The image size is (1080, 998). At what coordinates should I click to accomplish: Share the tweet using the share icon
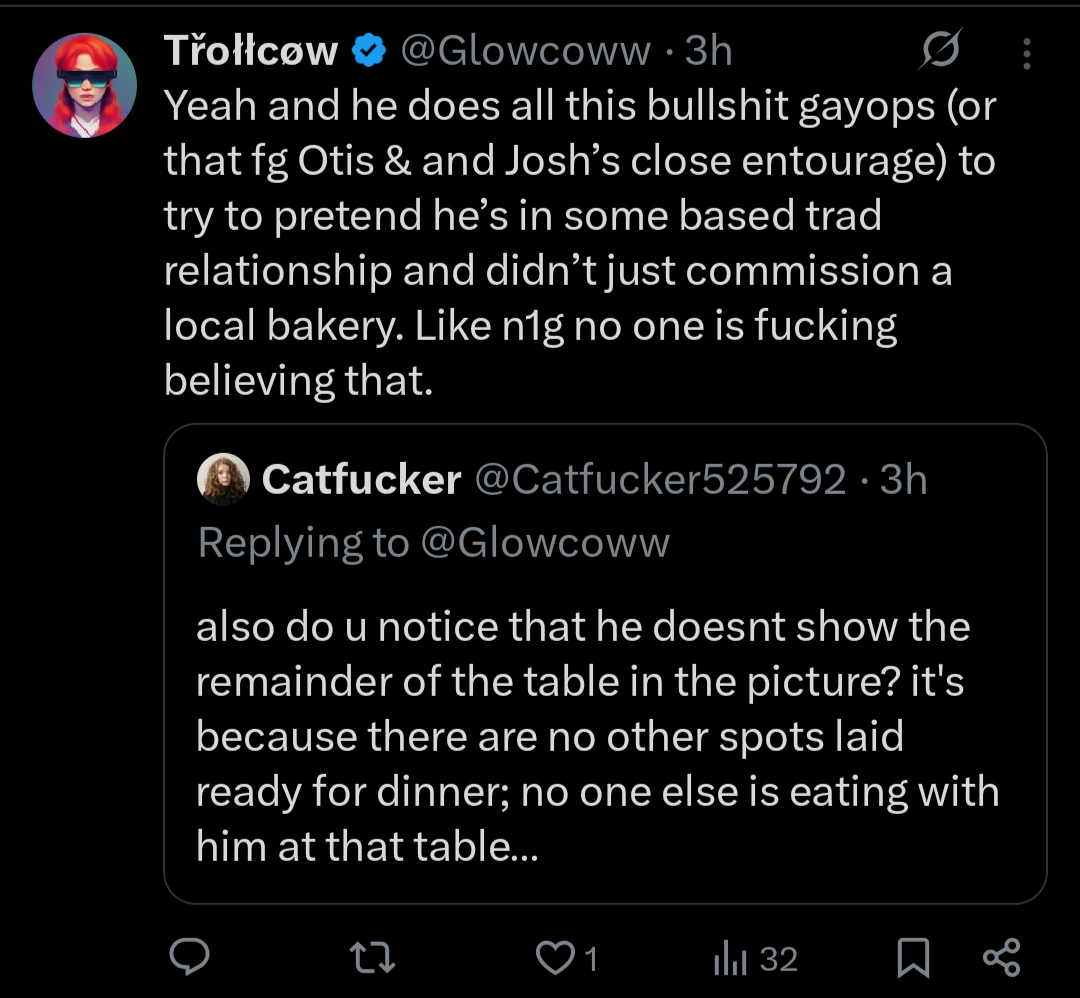pyautogui.click(x=1001, y=958)
